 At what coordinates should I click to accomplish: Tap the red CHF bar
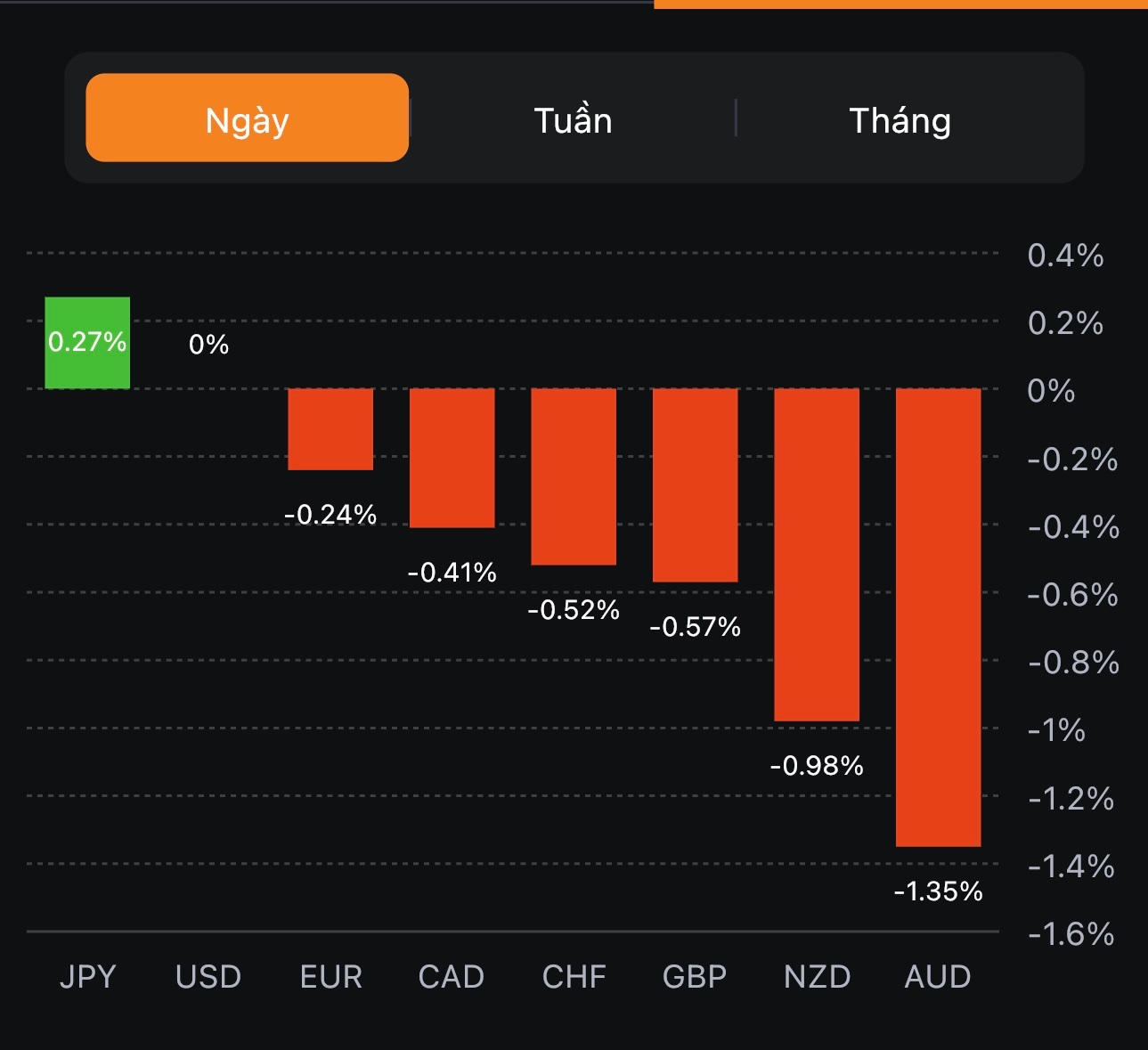[574, 476]
